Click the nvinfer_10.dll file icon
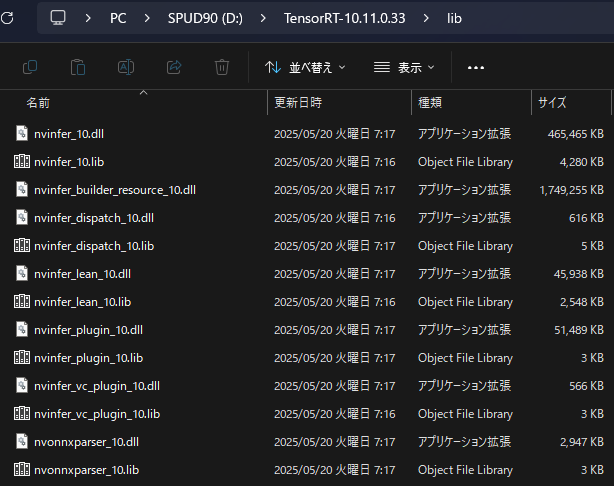The height and width of the screenshot is (486, 614). tap(22, 134)
